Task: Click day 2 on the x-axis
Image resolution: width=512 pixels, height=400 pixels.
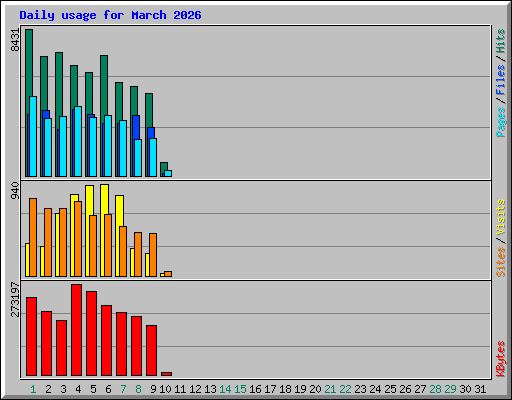Action: (x=48, y=389)
